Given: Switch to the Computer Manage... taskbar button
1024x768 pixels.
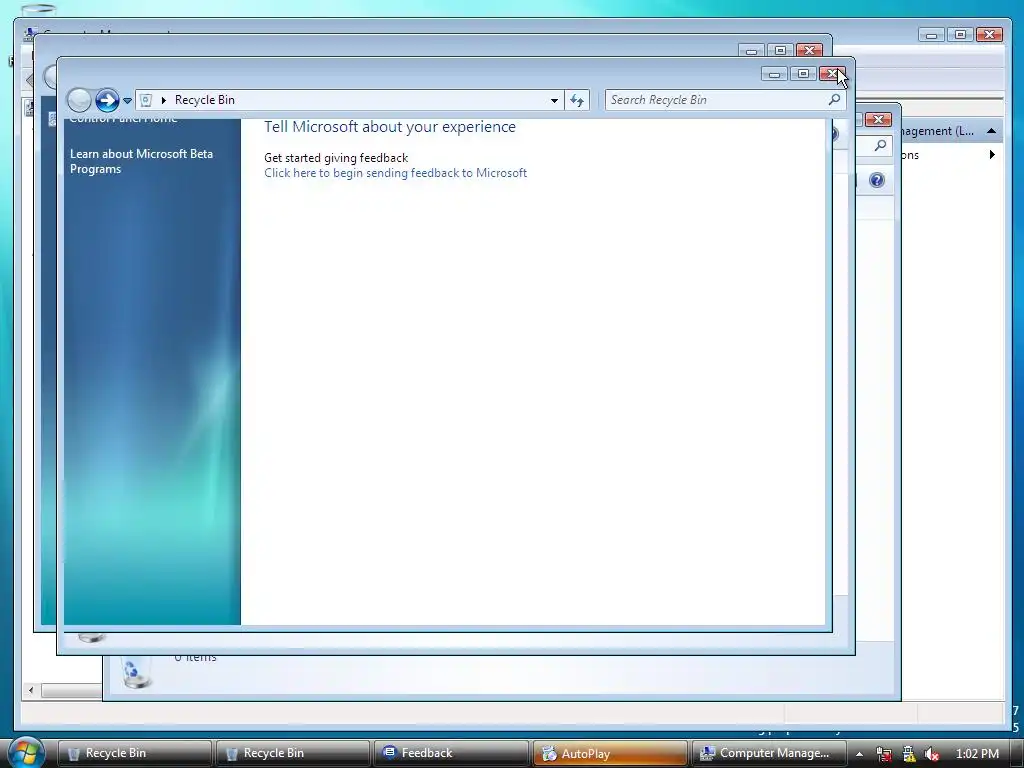Looking at the screenshot, I should 768,753.
